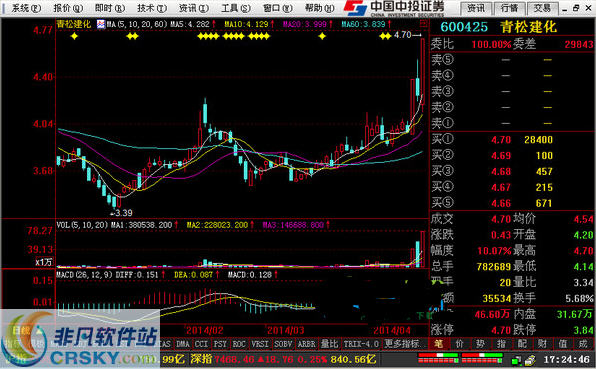Select the 值 tab in quote panel

click(563, 344)
